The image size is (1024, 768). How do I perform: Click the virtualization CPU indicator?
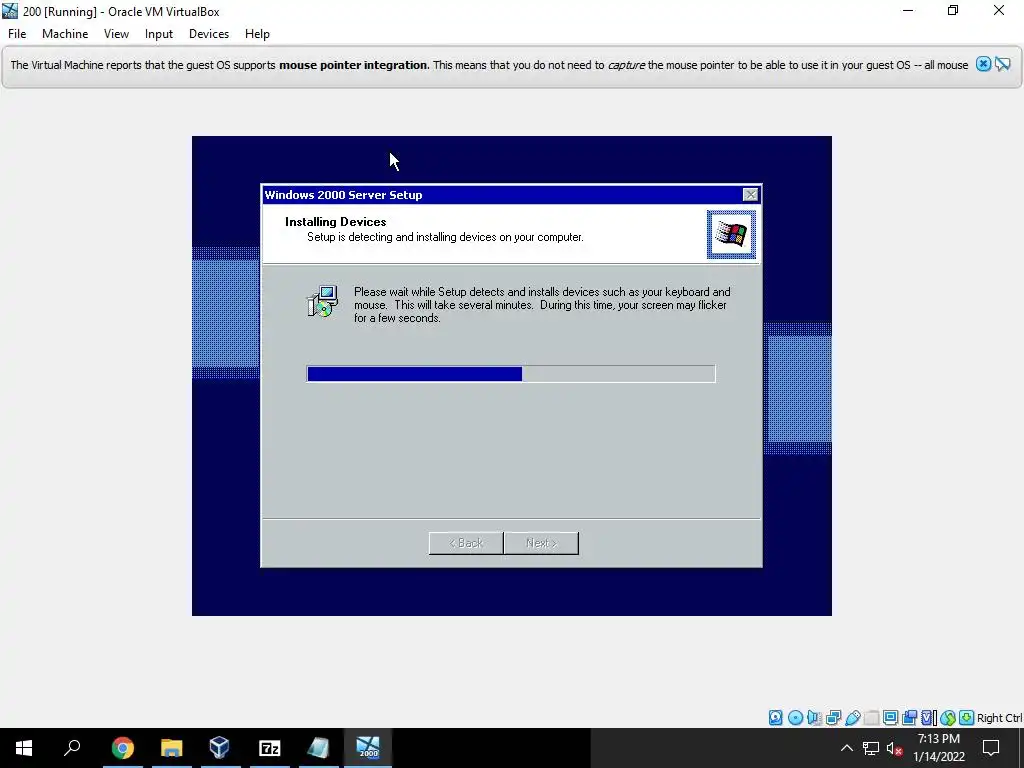point(928,718)
